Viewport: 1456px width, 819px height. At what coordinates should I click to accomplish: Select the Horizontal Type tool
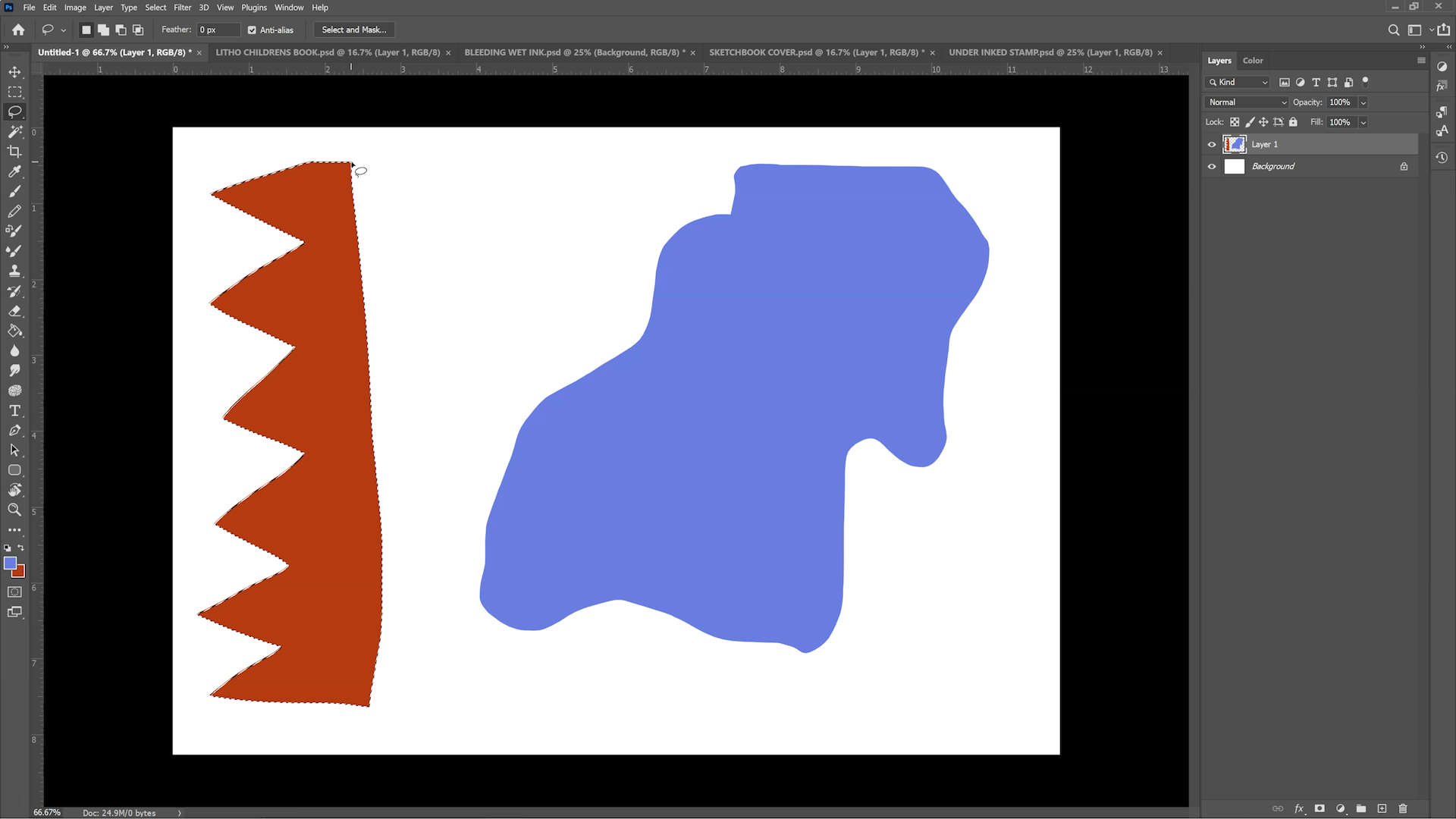click(14, 410)
